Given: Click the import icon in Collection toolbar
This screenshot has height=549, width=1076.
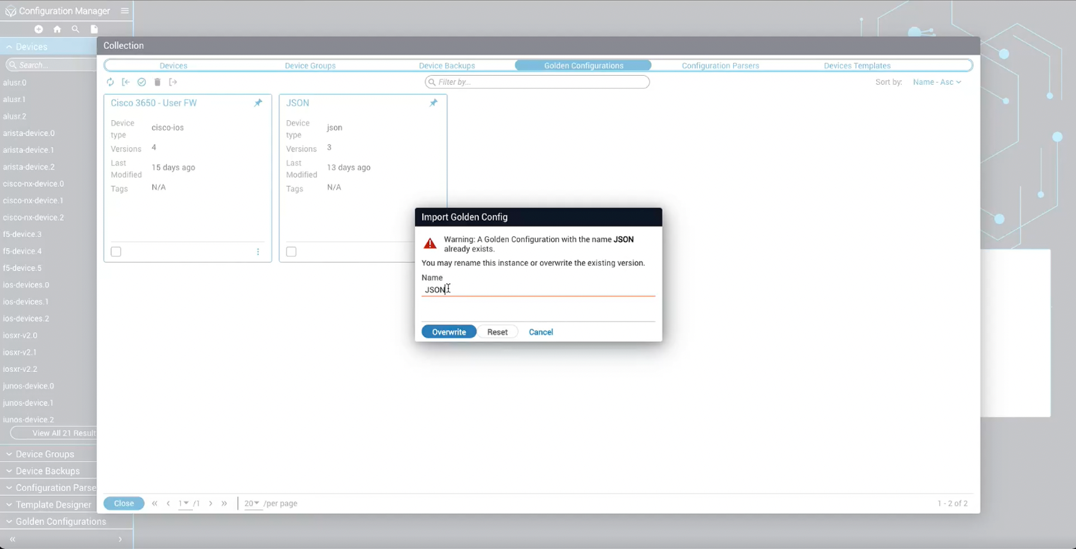Looking at the screenshot, I should tap(126, 82).
